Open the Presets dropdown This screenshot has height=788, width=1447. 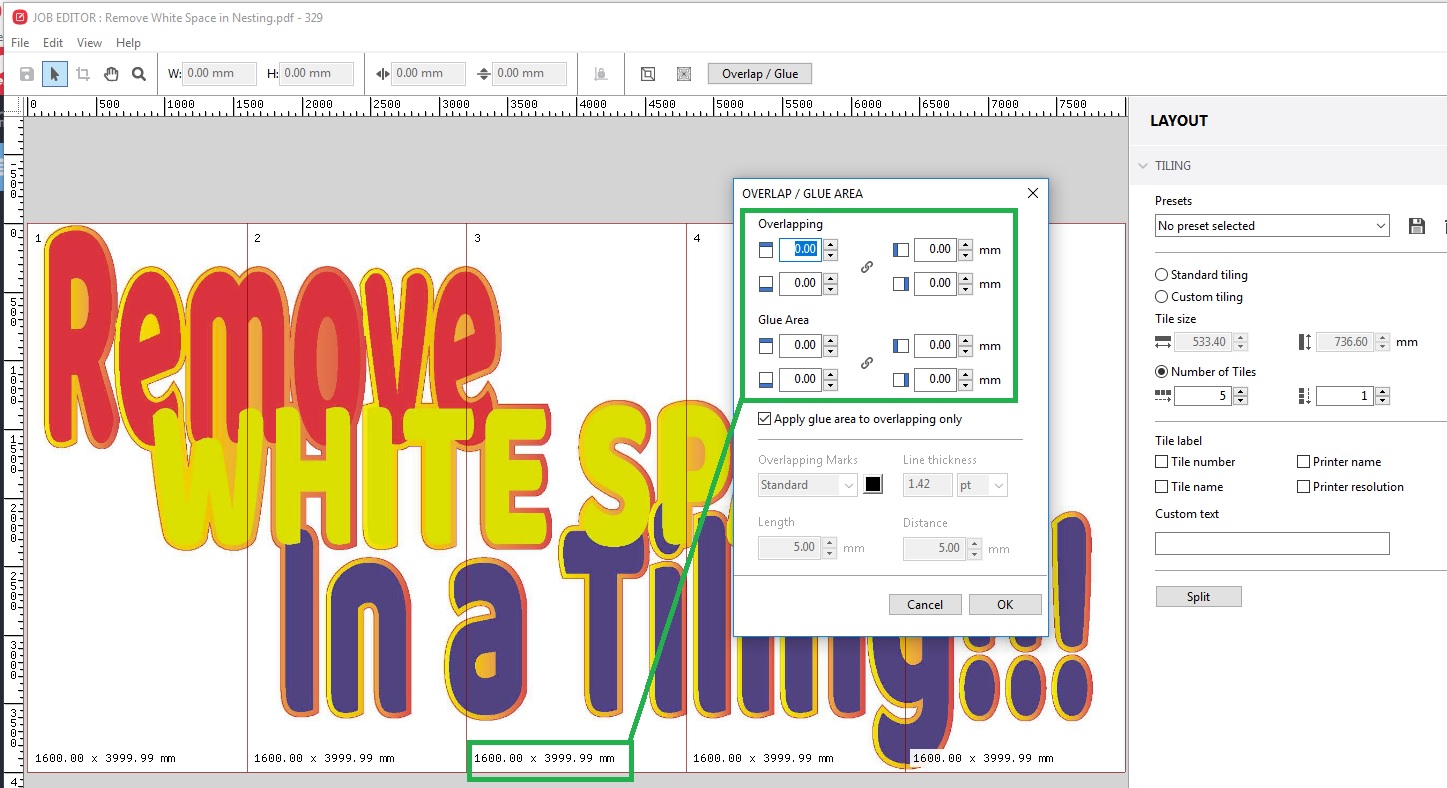tap(1270, 225)
